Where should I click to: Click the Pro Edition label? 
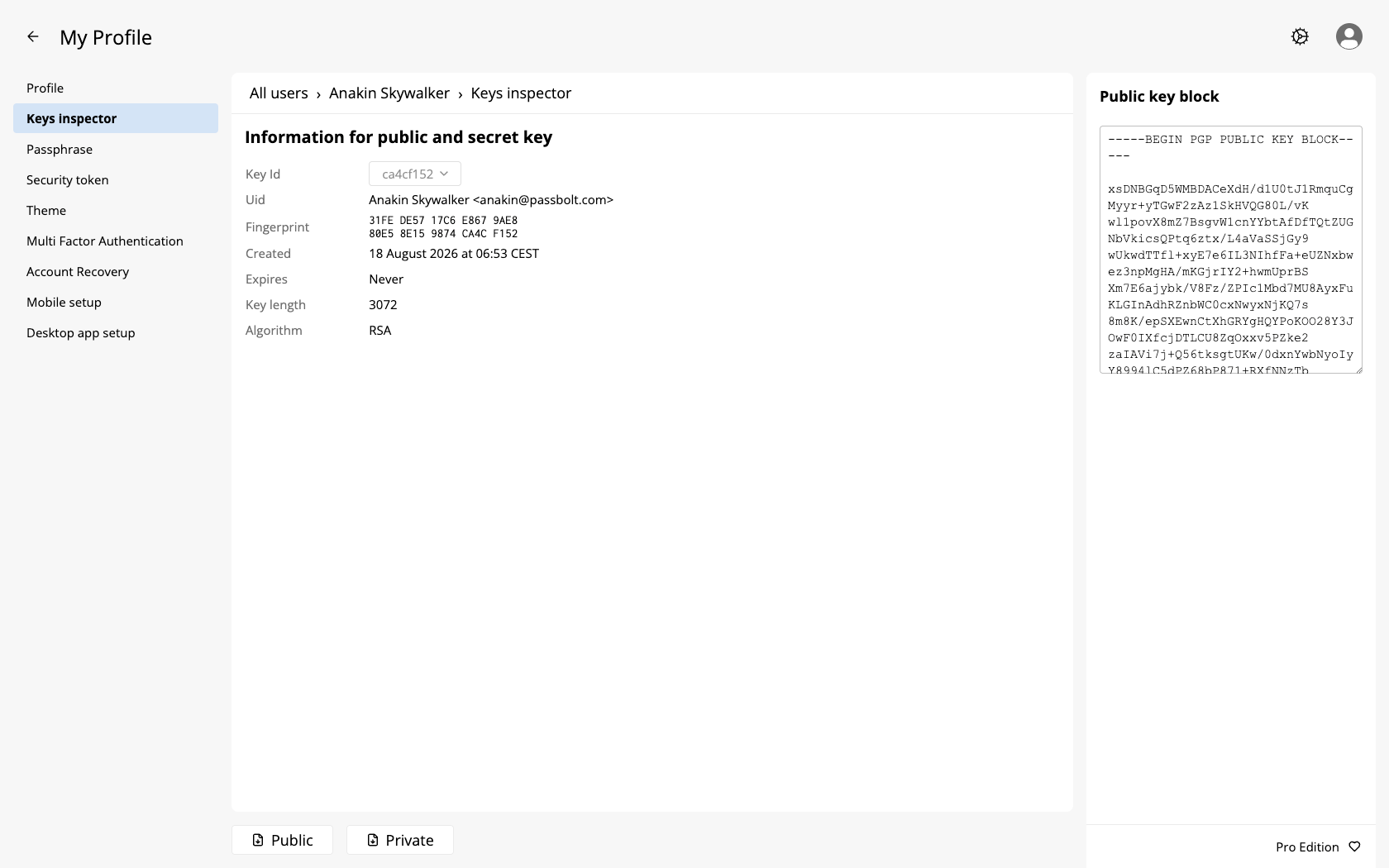tap(1307, 847)
